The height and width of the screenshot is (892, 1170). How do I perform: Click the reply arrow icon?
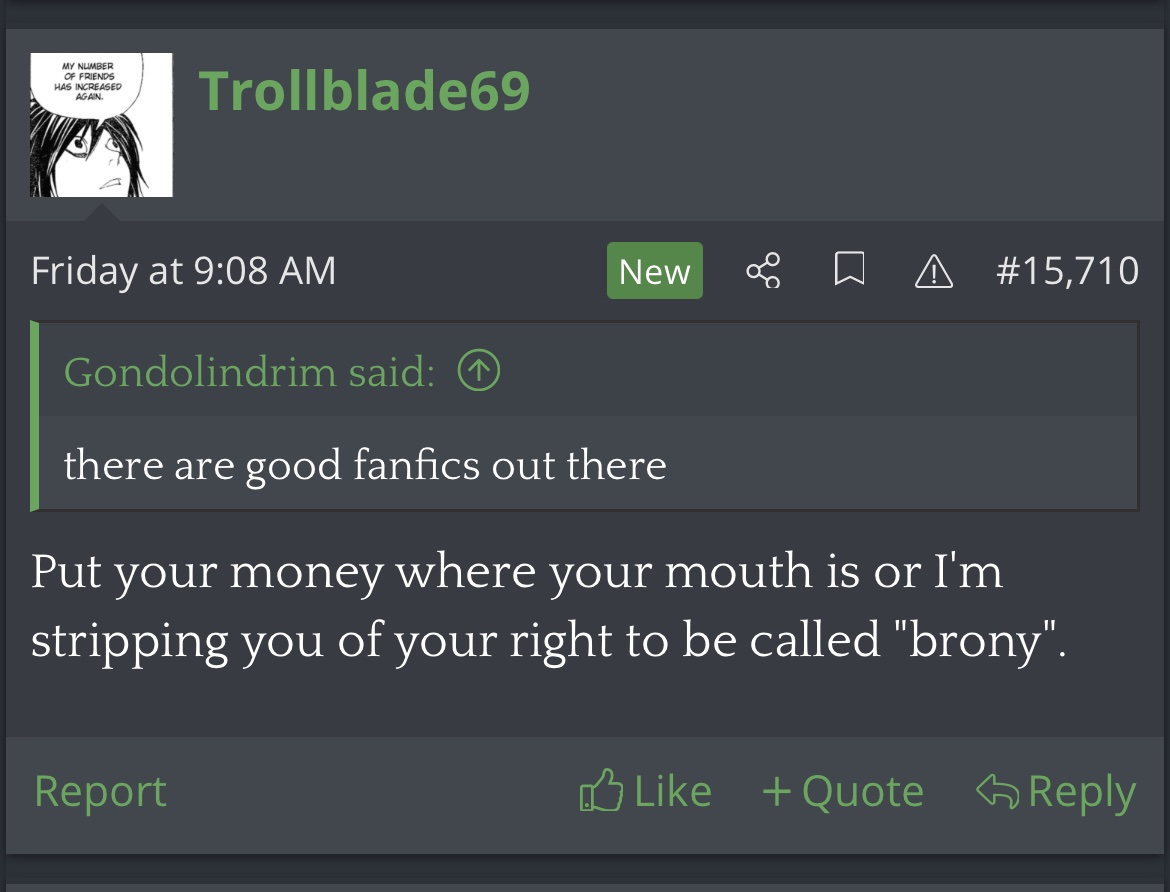(x=996, y=792)
